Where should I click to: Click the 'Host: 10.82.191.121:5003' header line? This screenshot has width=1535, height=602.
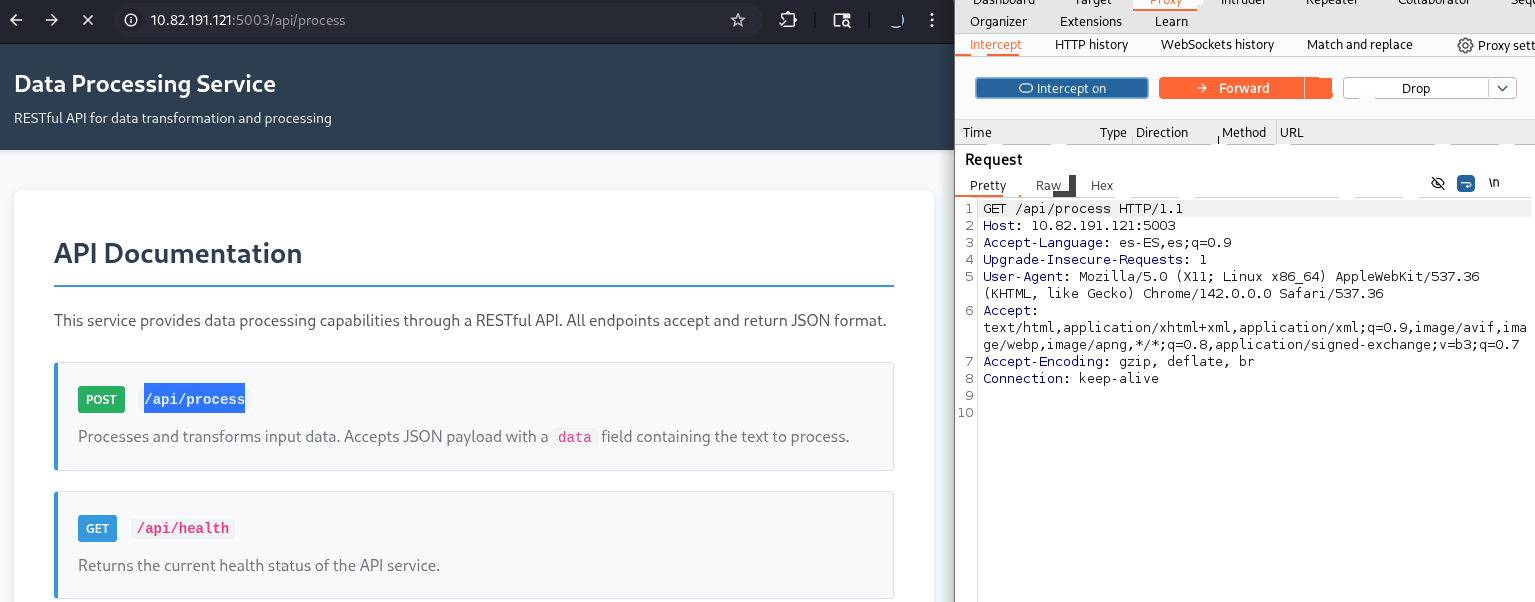tap(1079, 226)
